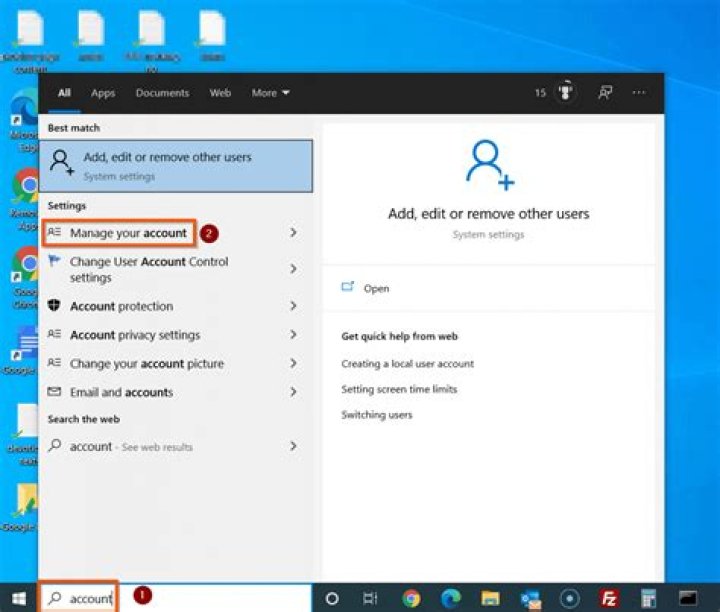This screenshot has height=612, width=720.
Task: Open the three-dot search options menu
Action: (639, 93)
